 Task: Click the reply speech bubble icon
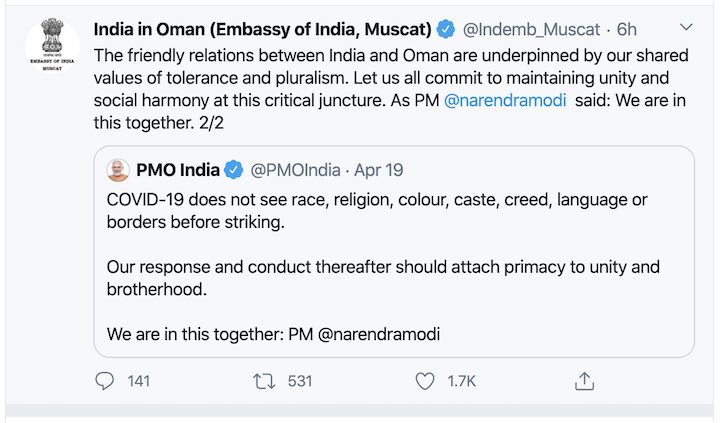[x=105, y=381]
